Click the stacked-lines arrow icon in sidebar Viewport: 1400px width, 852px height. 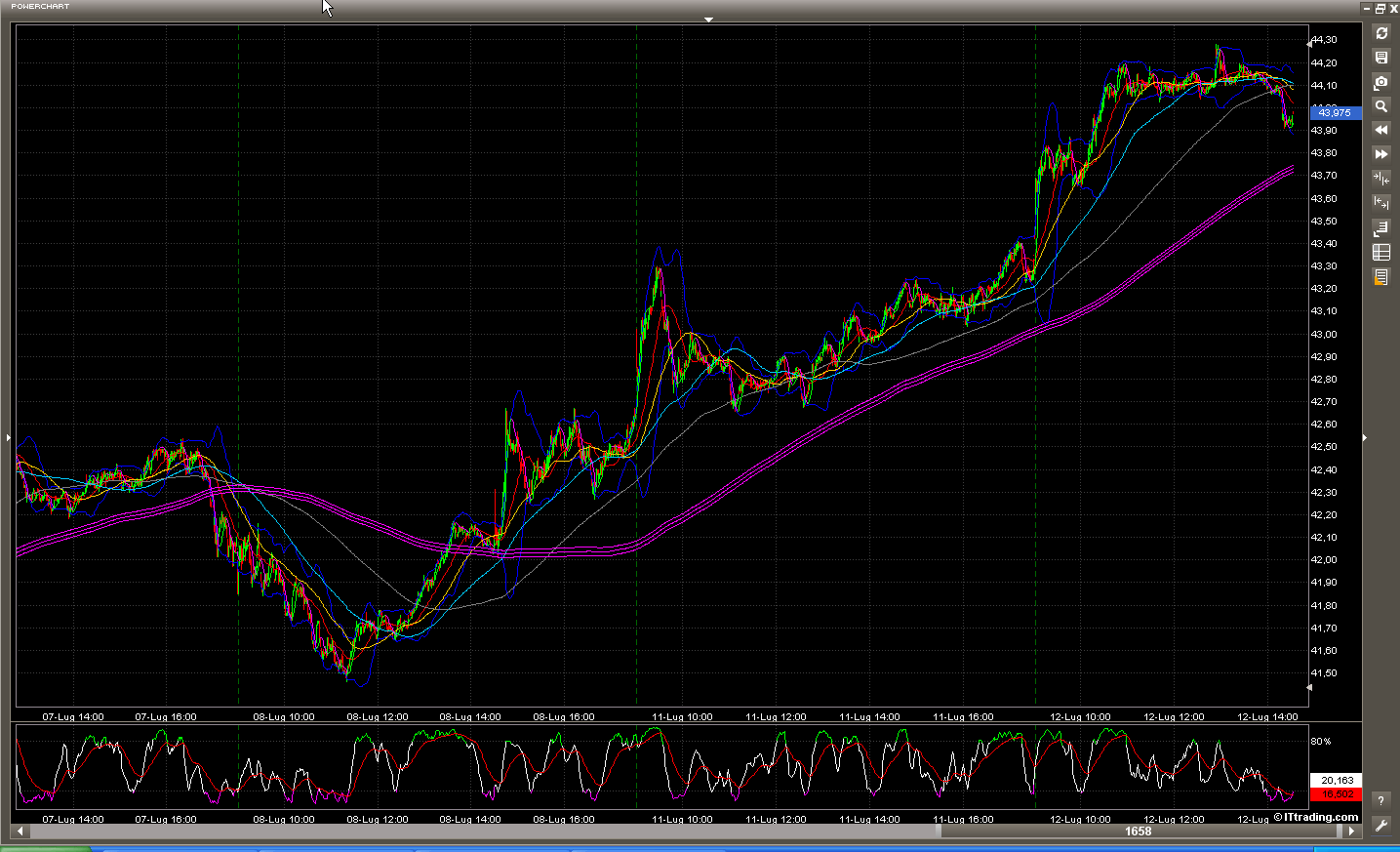(x=1381, y=227)
